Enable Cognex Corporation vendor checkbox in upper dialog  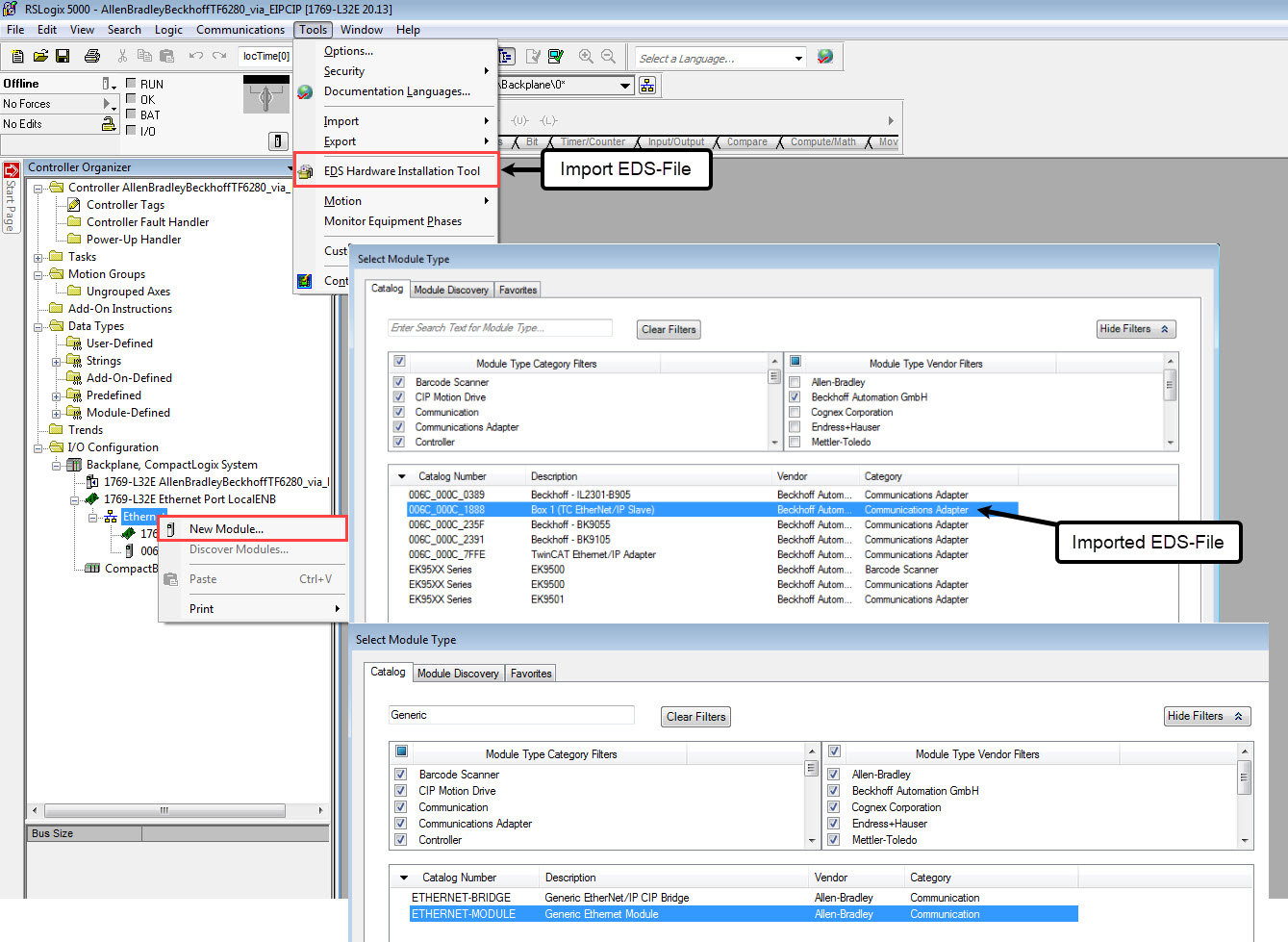(x=795, y=412)
